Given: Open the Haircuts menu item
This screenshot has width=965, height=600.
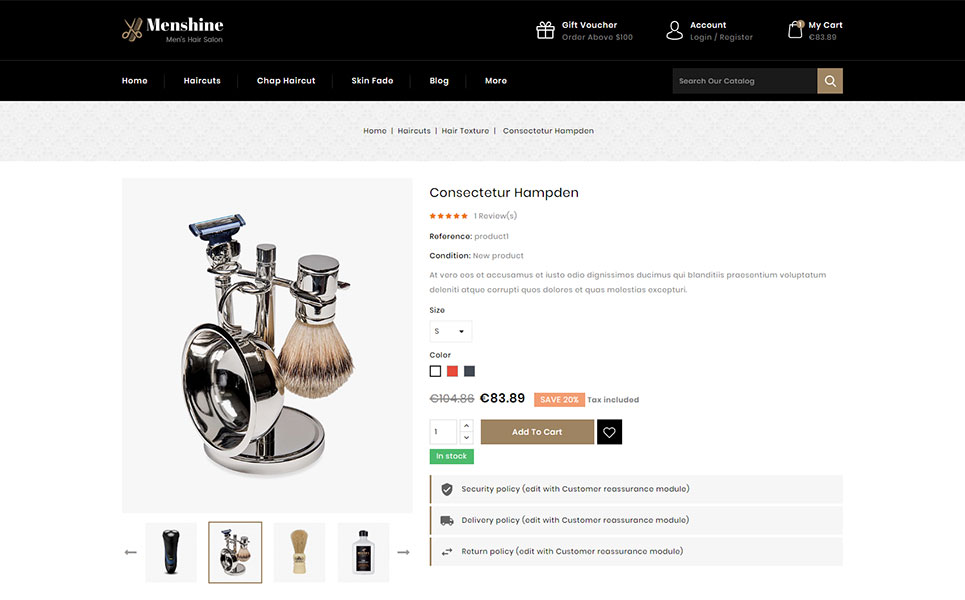Looking at the screenshot, I should 202,81.
